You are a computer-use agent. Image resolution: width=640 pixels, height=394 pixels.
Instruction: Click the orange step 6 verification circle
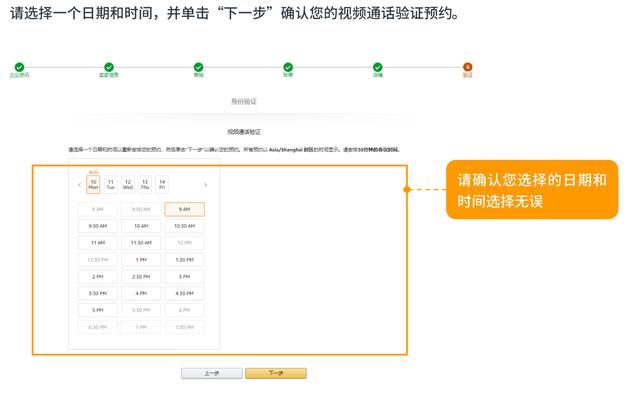pos(467,67)
